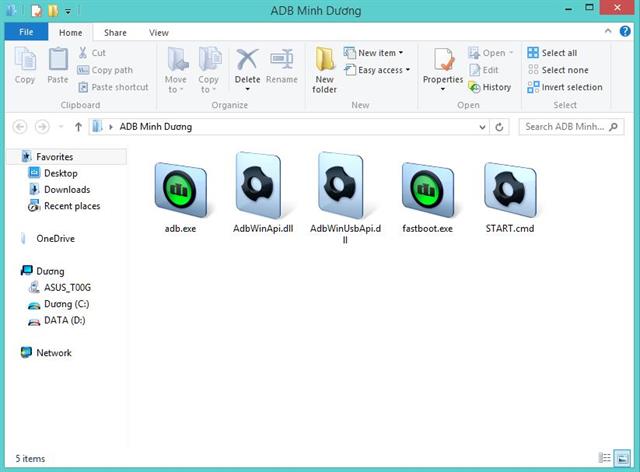Open OneDrive in the navigation pane
Viewport: 640px width, 472px height.
pyautogui.click(x=47, y=238)
